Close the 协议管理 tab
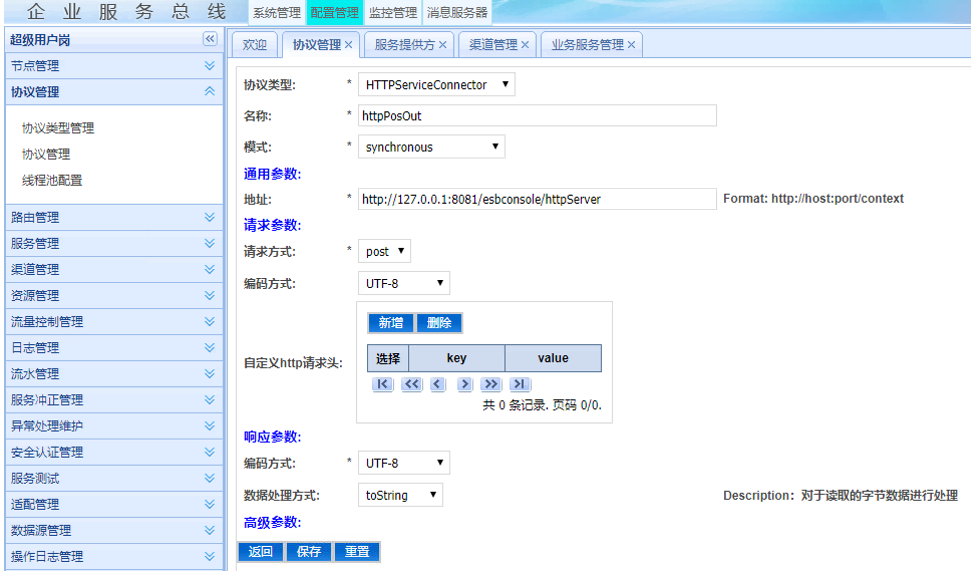 [x=349, y=45]
